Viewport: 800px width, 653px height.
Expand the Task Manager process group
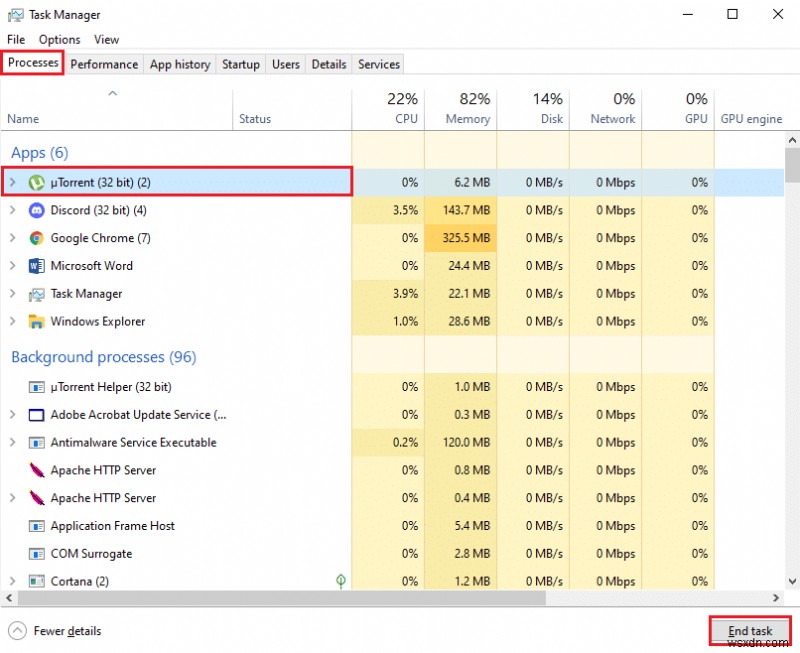click(13, 294)
